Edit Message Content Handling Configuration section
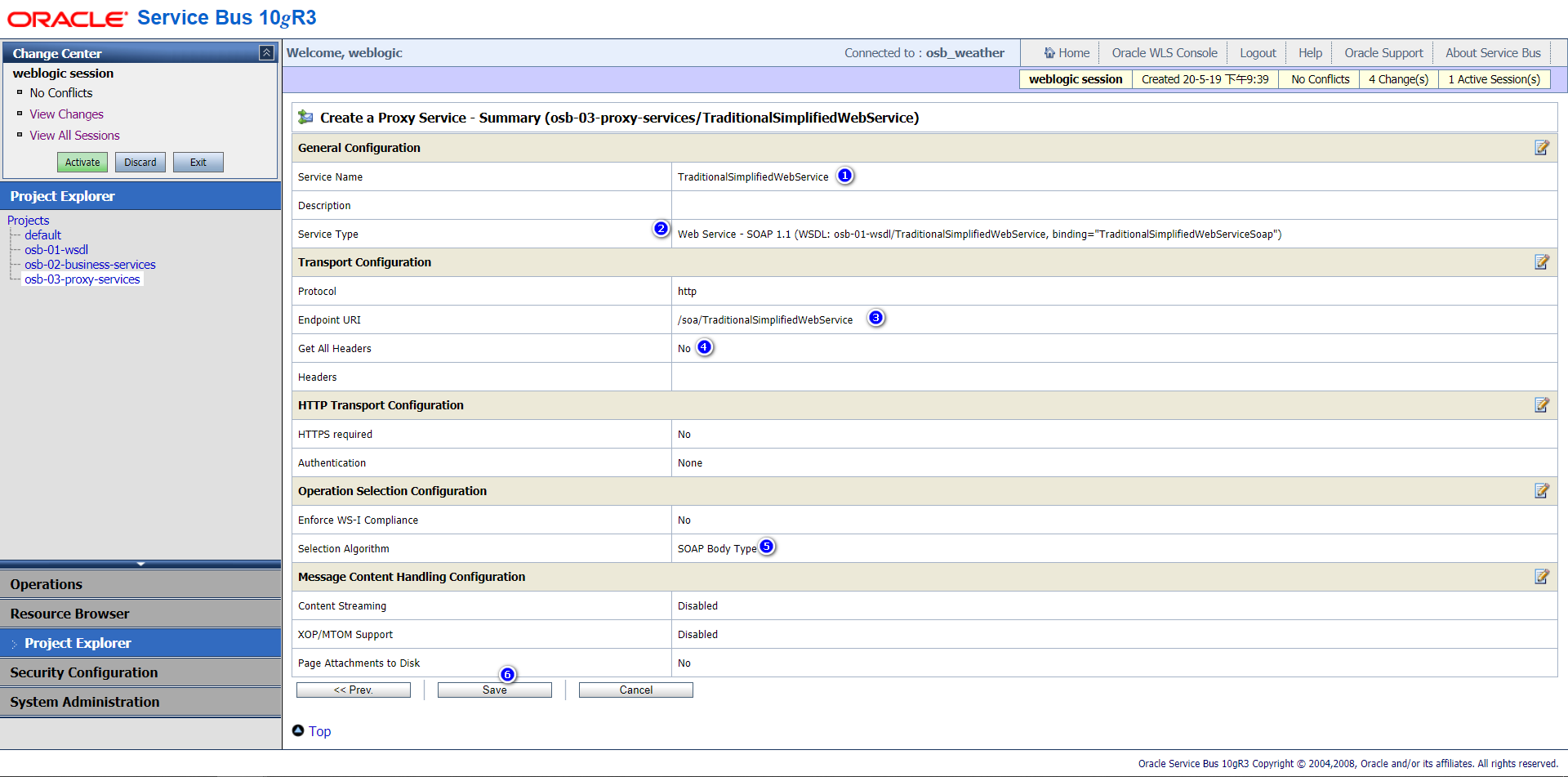This screenshot has height=777, width=1568. pyautogui.click(x=1541, y=577)
